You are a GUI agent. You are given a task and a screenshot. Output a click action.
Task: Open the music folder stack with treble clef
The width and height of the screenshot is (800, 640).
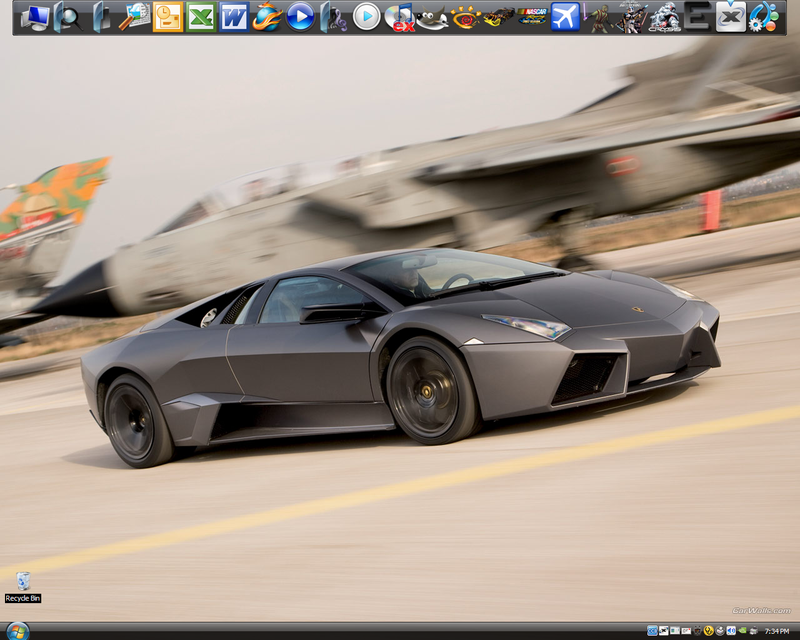pyautogui.click(x=333, y=17)
